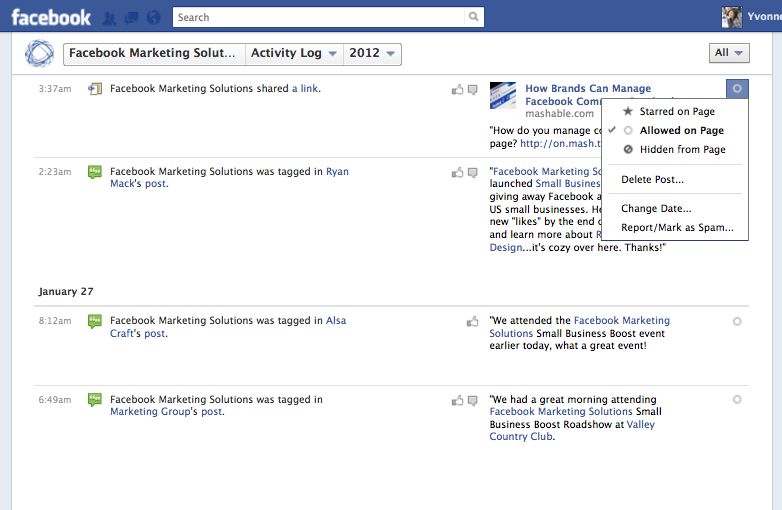Open 'post' link in 8:12am entry
Screen dimensions: 782x510
coord(155,334)
